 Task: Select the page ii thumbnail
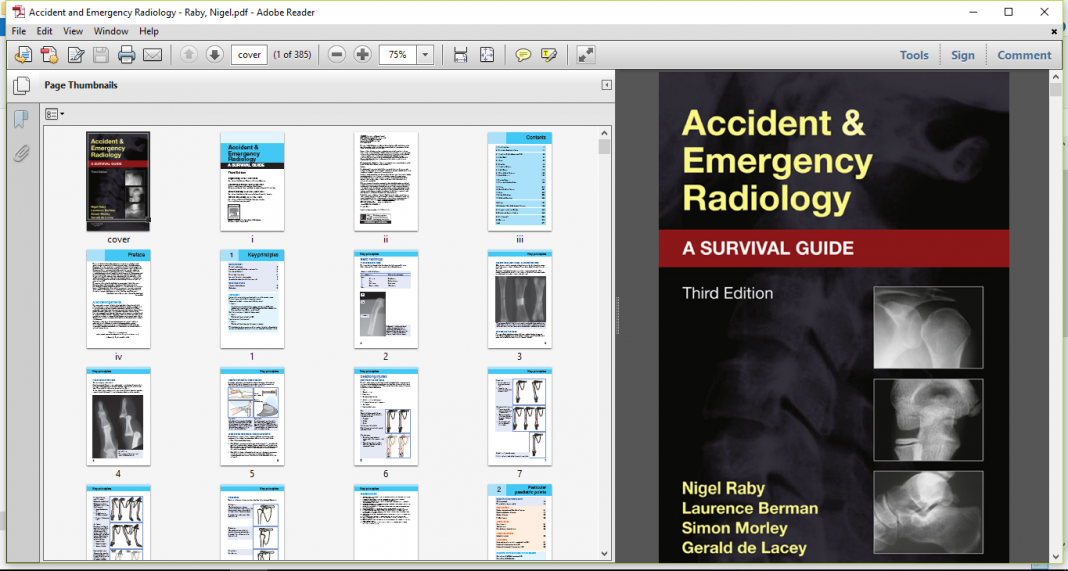(x=386, y=182)
